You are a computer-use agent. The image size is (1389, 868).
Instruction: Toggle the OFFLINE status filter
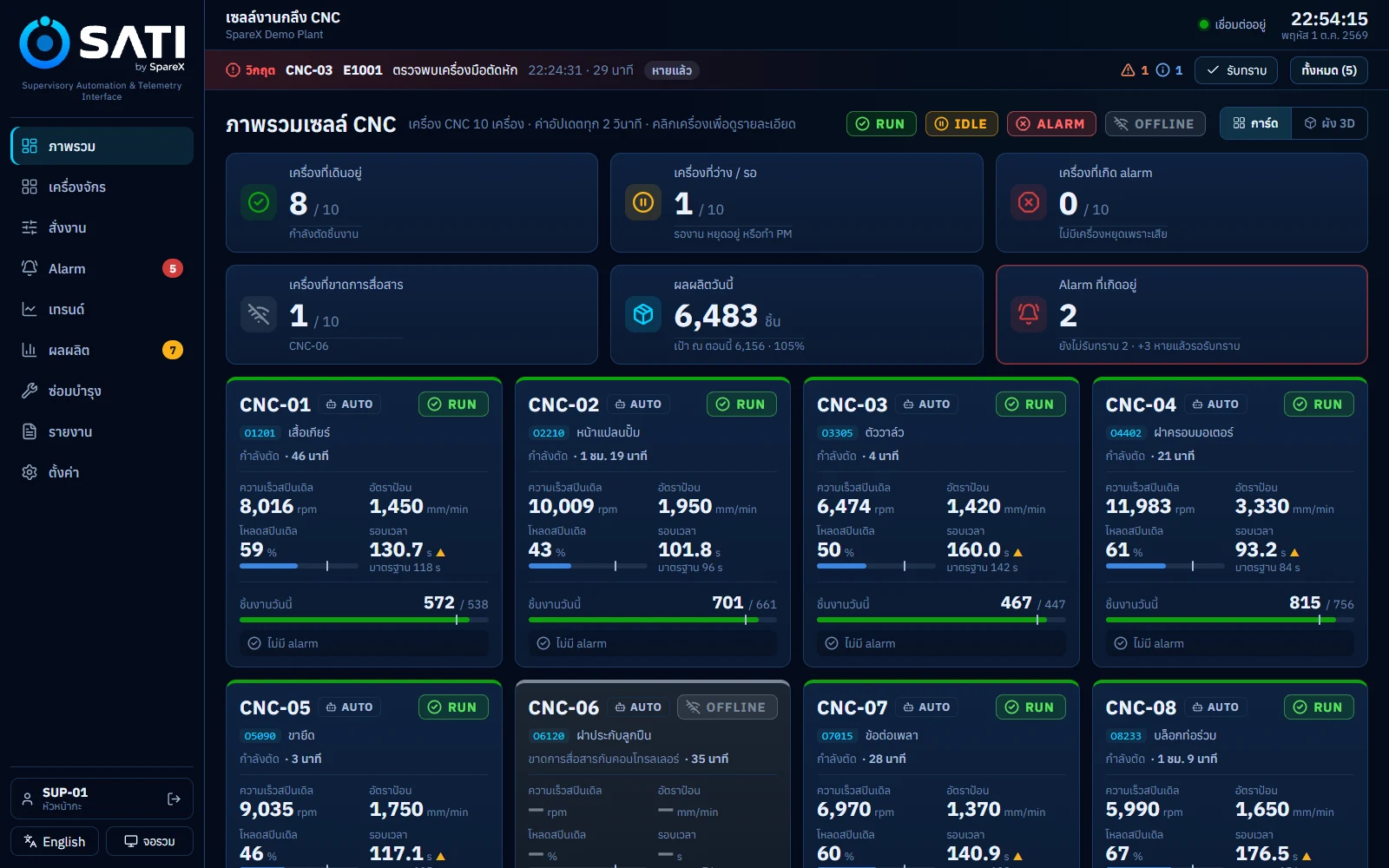(x=1155, y=124)
